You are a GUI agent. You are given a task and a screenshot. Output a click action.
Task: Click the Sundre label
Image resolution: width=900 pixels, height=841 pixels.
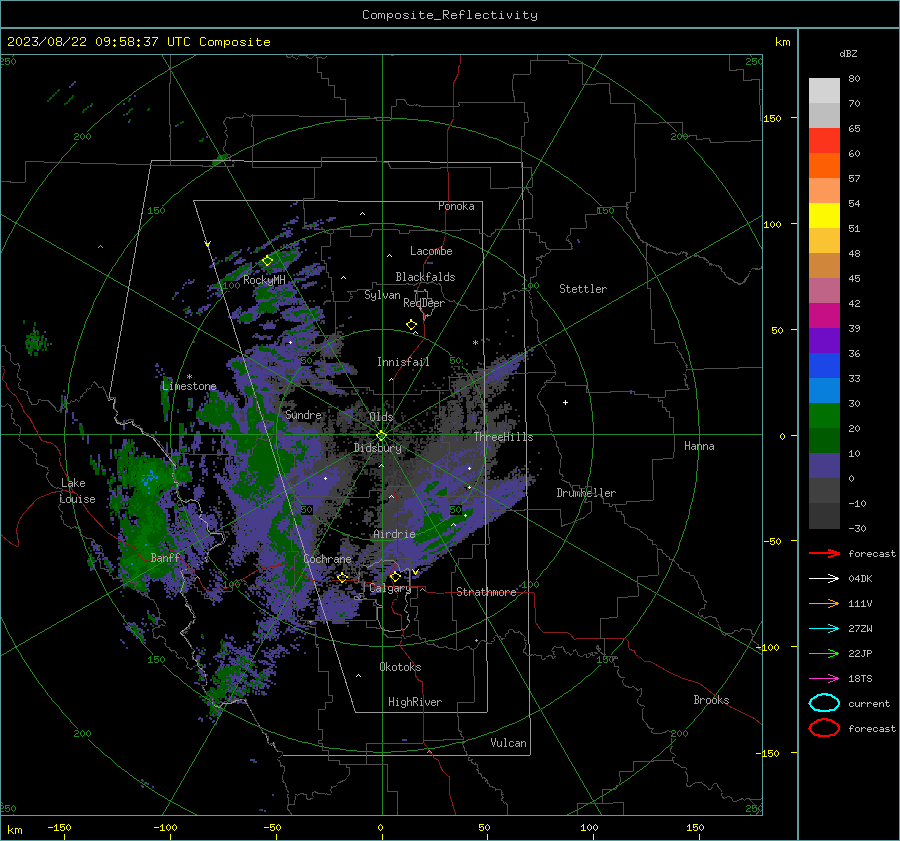tap(303, 414)
